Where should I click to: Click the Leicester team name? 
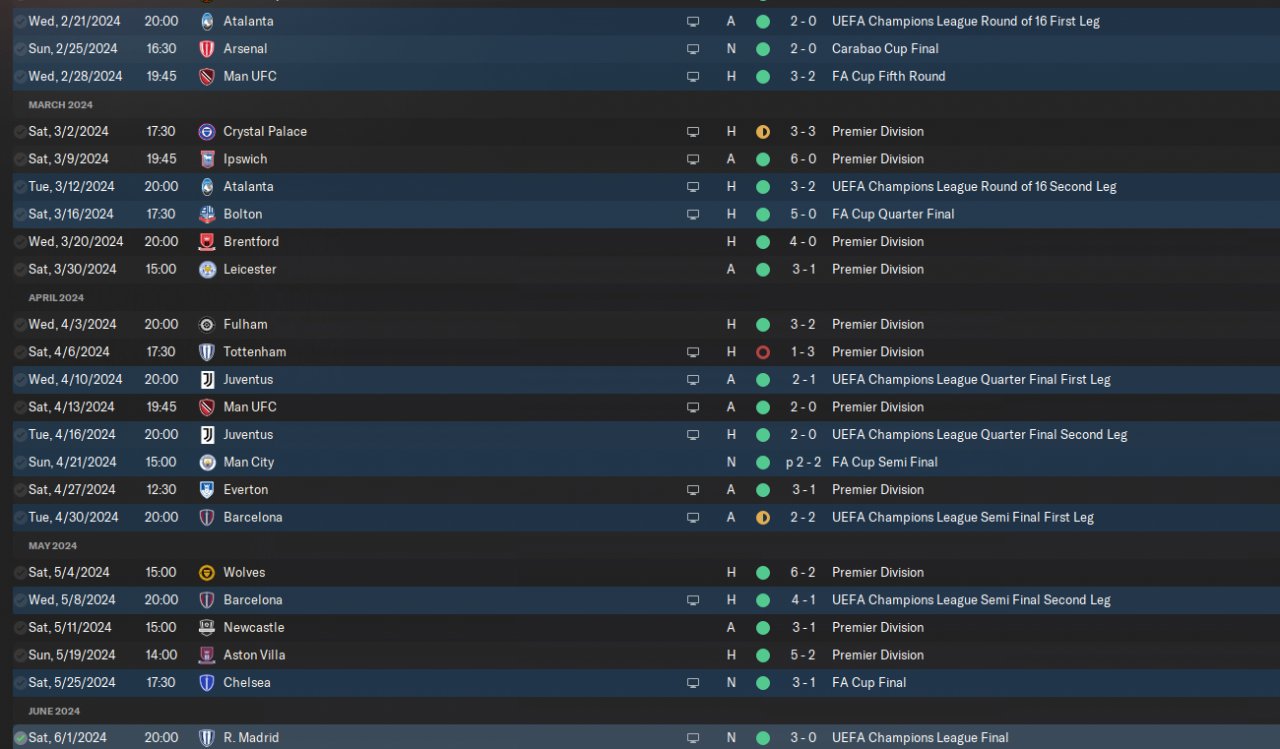(250, 269)
